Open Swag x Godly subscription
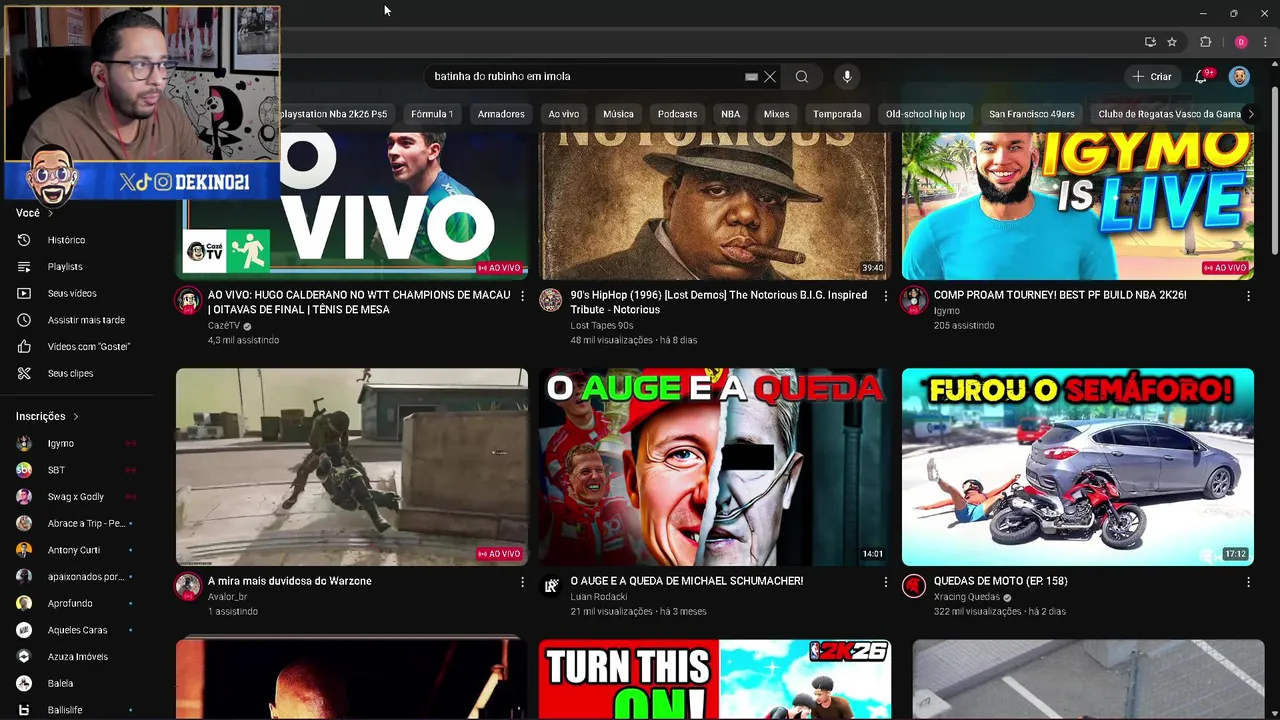Viewport: 1280px width, 720px height. 78,496
